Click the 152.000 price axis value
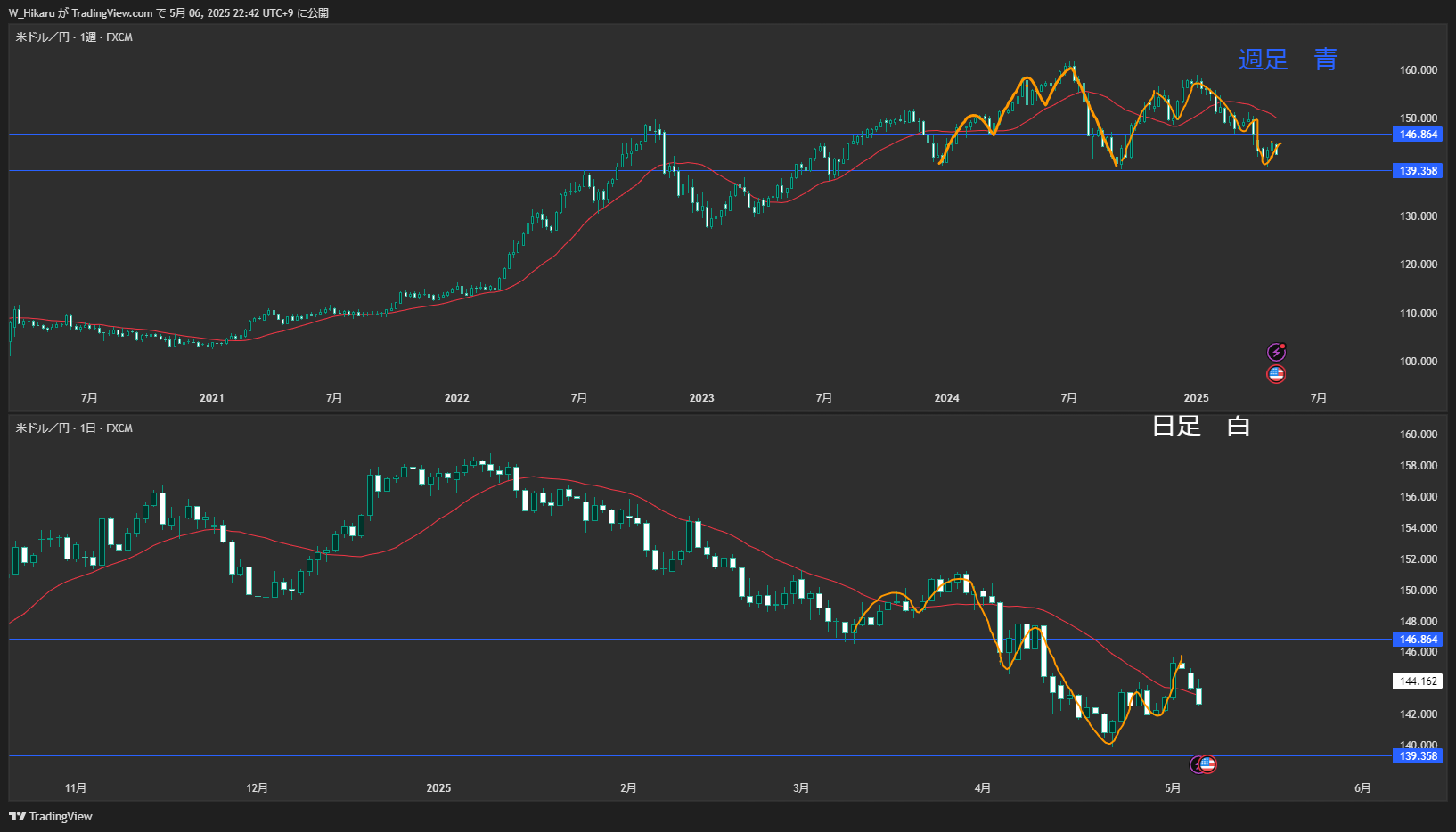Screen dimensions: 1456x832 pyautogui.click(x=1419, y=559)
